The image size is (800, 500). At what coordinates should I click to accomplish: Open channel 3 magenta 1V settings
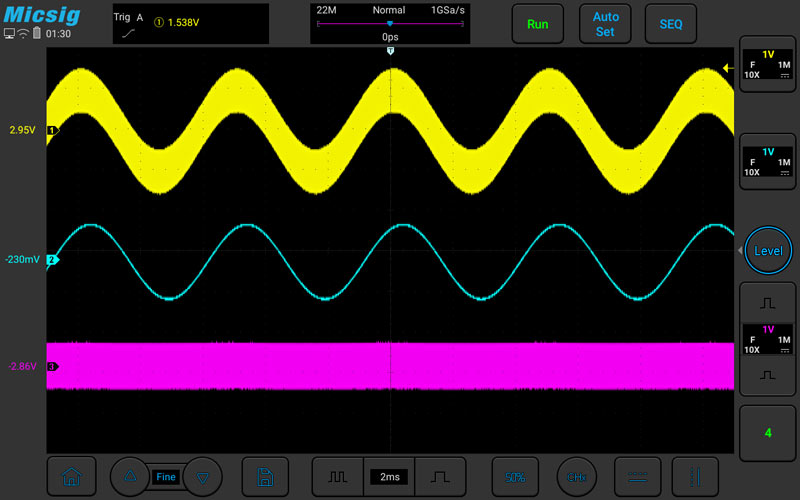[767, 339]
